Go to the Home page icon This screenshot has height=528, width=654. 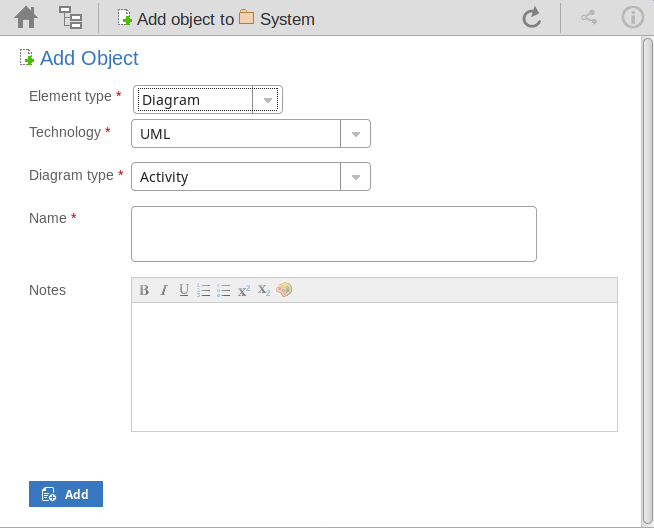[26, 17]
